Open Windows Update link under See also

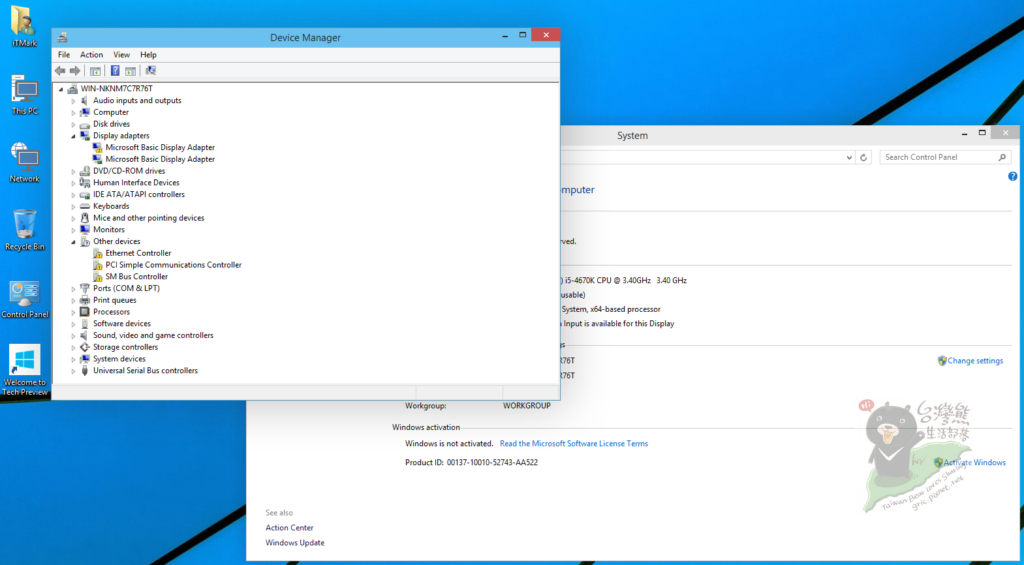point(295,543)
